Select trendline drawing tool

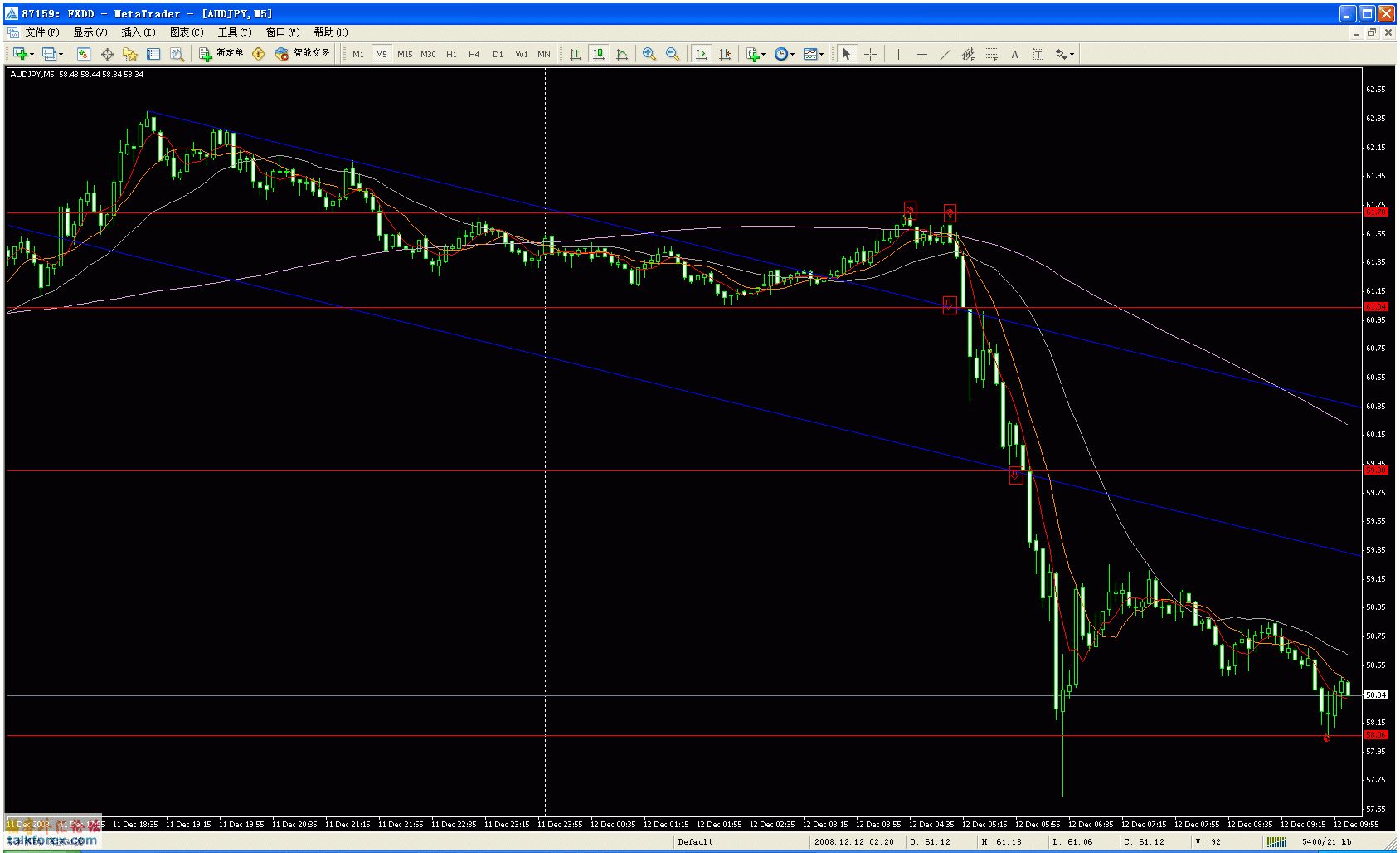945,54
